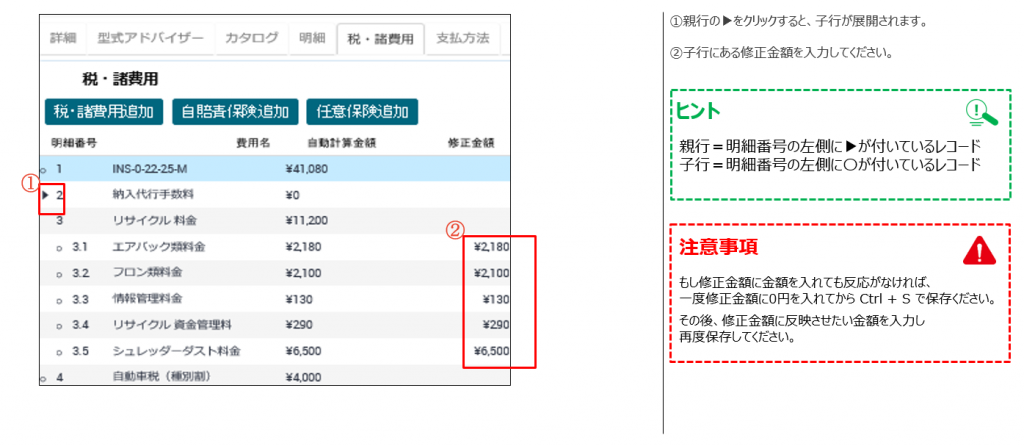Open the 詳細 tab
The height and width of the screenshot is (446, 1024).
point(64,39)
